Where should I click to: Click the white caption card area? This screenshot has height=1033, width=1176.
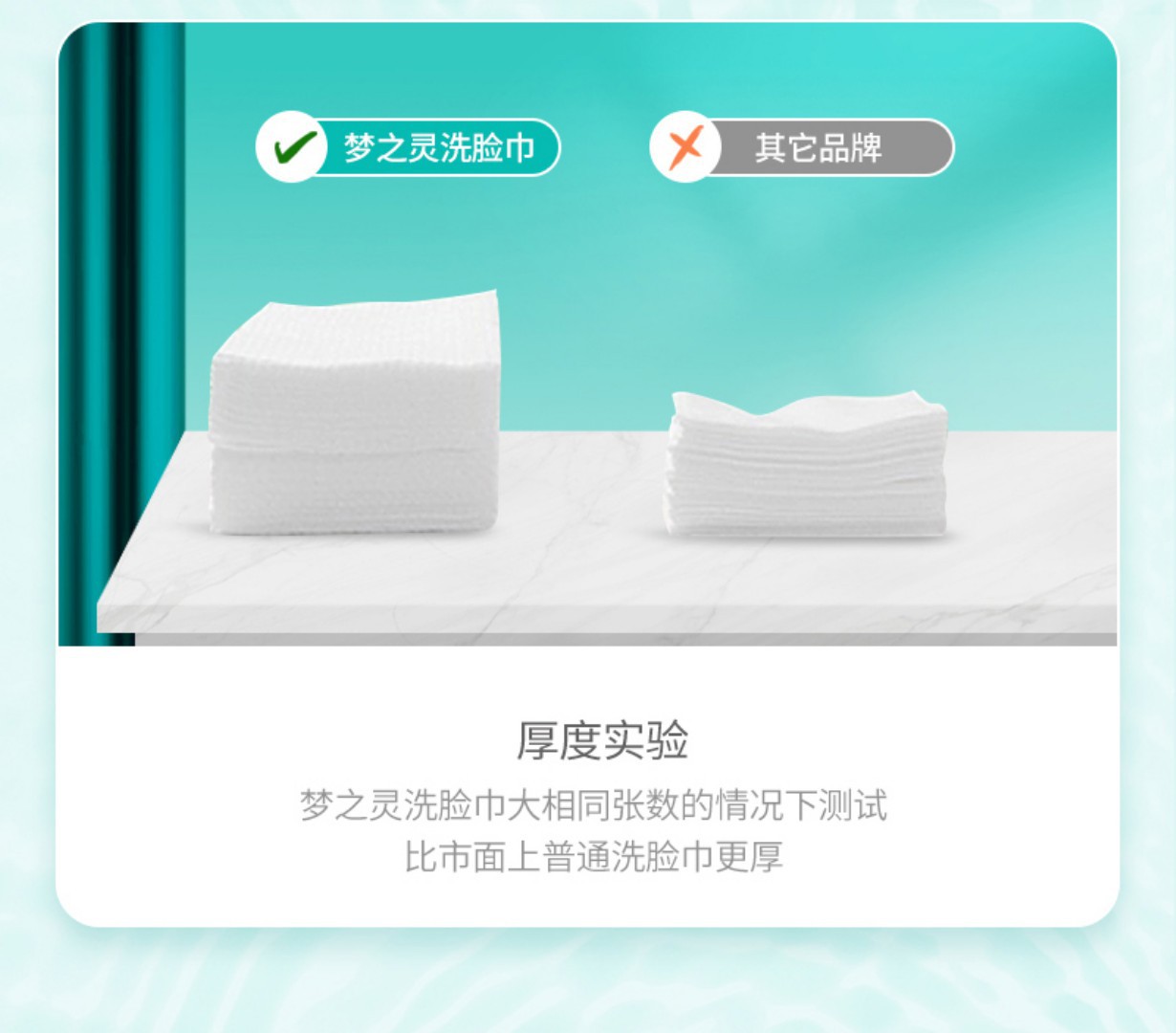pos(587,784)
